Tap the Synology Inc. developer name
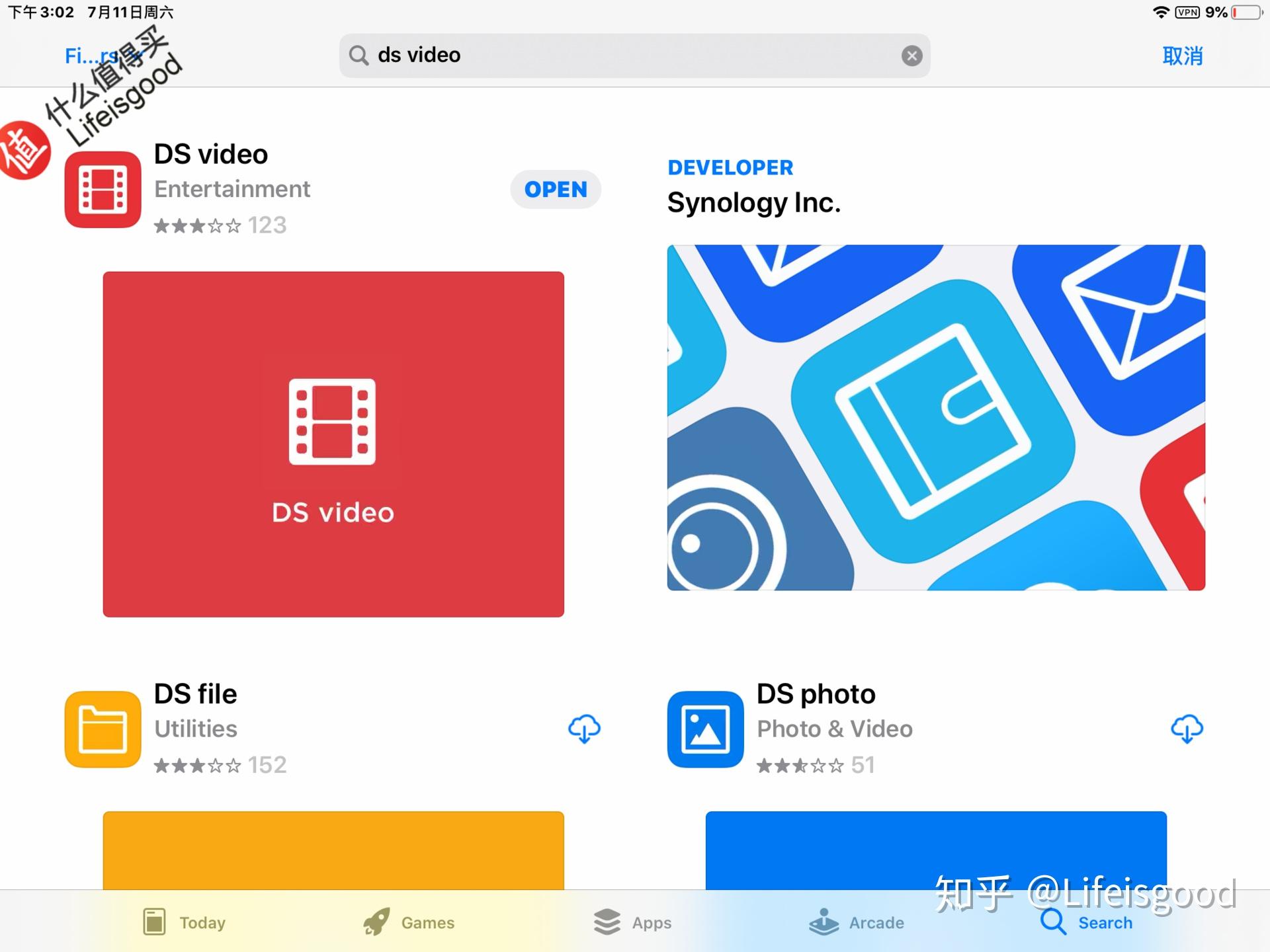This screenshot has height=952, width=1270. (754, 203)
